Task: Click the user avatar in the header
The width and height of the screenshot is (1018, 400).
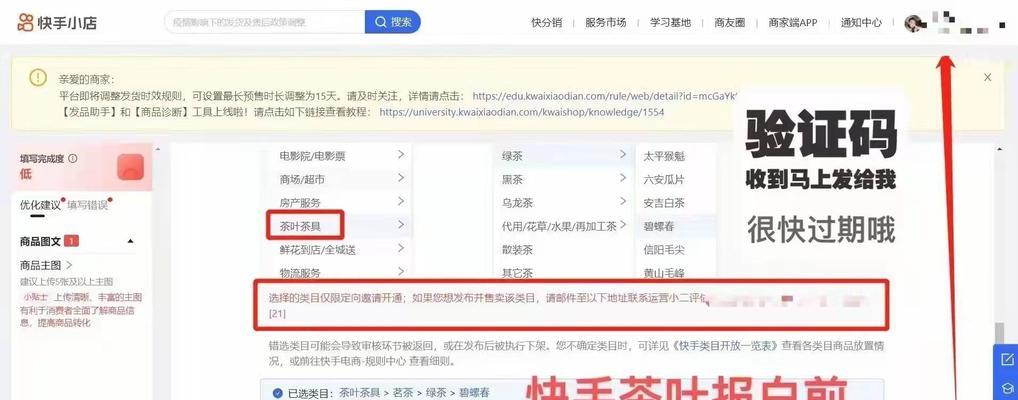Action: [913, 23]
